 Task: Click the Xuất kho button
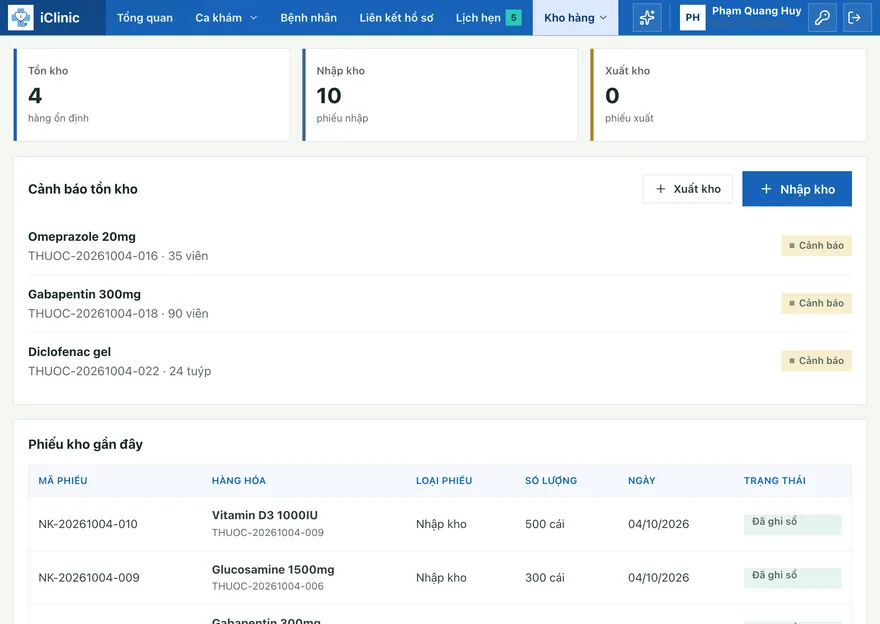688,189
